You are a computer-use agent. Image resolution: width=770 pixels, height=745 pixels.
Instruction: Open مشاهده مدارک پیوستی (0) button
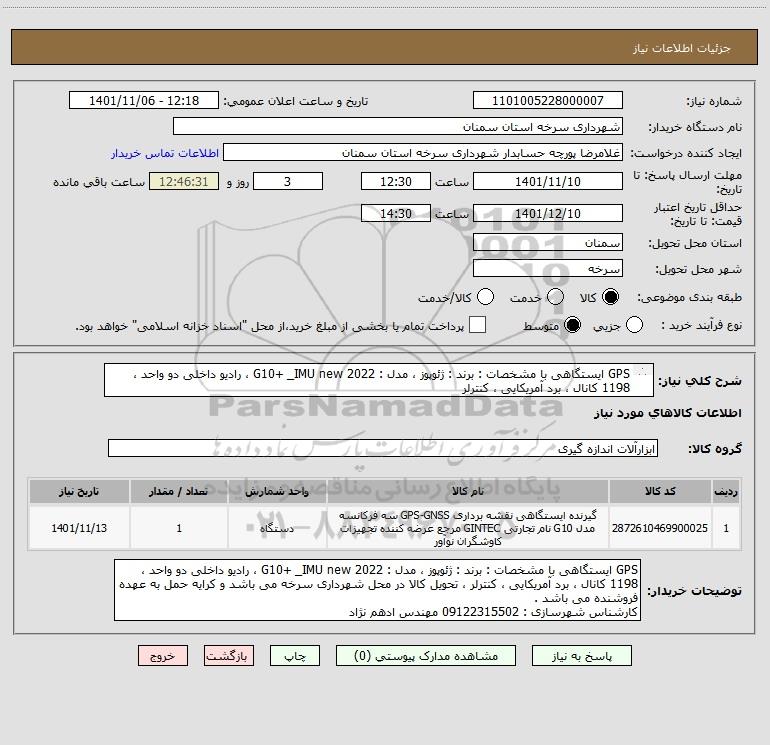pyautogui.click(x=426, y=656)
